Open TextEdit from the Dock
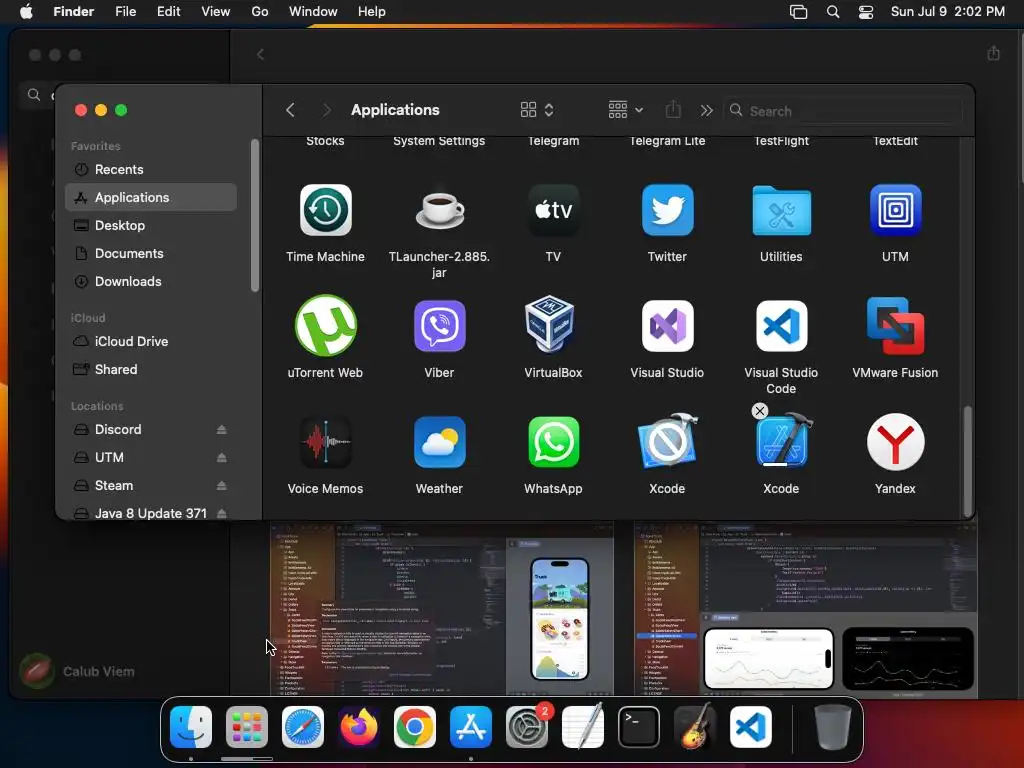Image resolution: width=1024 pixels, height=768 pixels. (583, 726)
